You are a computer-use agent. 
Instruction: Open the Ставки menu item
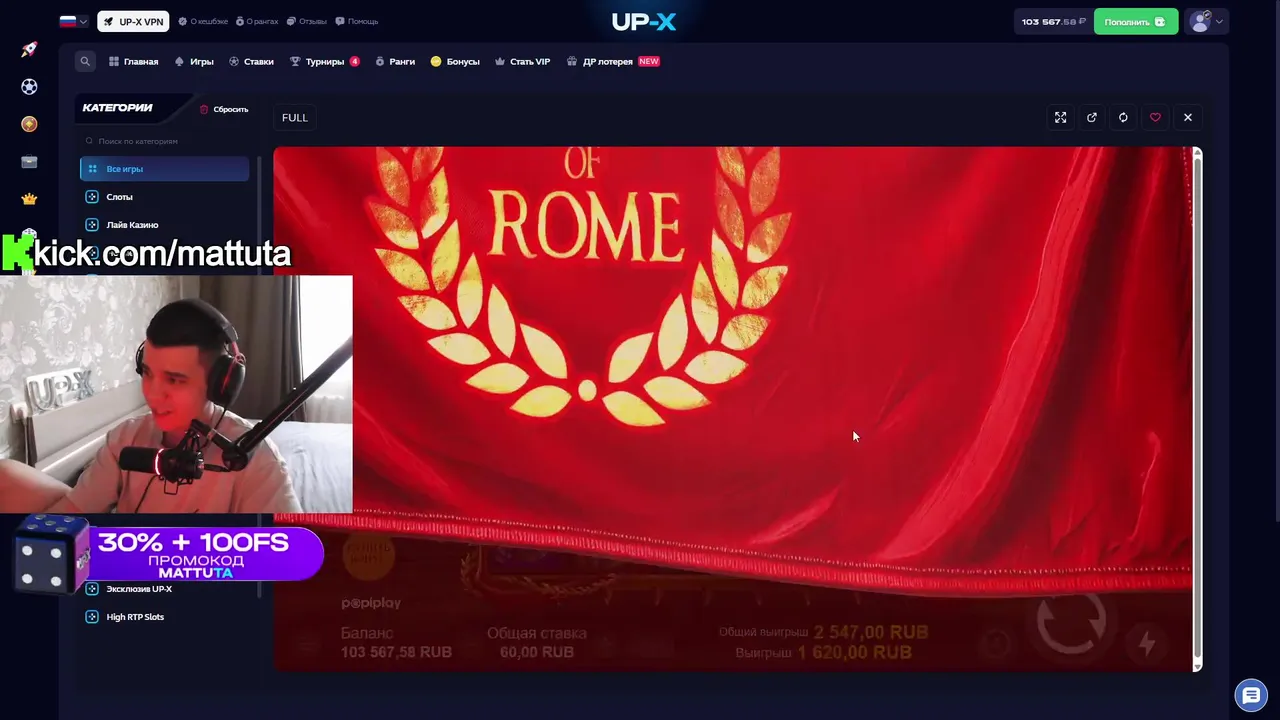tap(251, 61)
